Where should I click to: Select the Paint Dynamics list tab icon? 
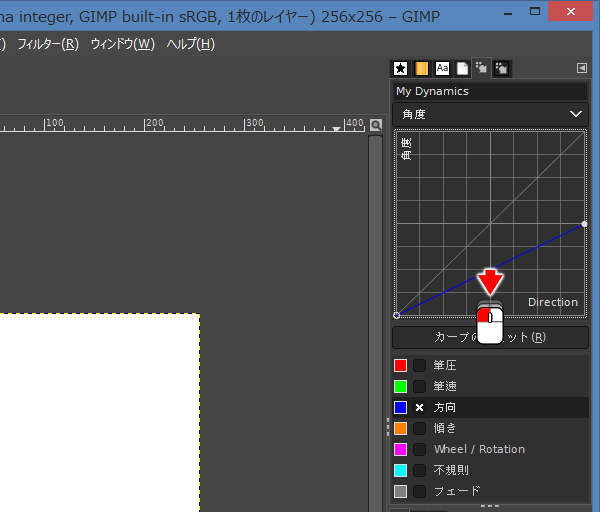pos(502,68)
